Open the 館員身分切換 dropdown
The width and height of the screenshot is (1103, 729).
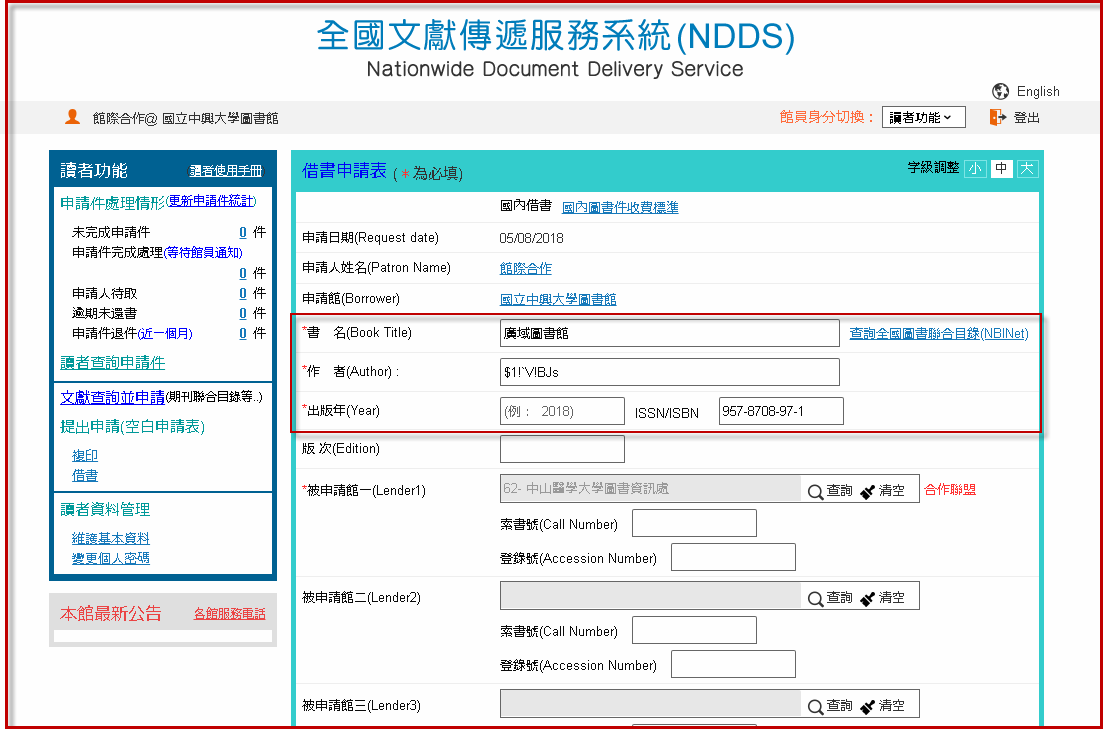point(924,118)
